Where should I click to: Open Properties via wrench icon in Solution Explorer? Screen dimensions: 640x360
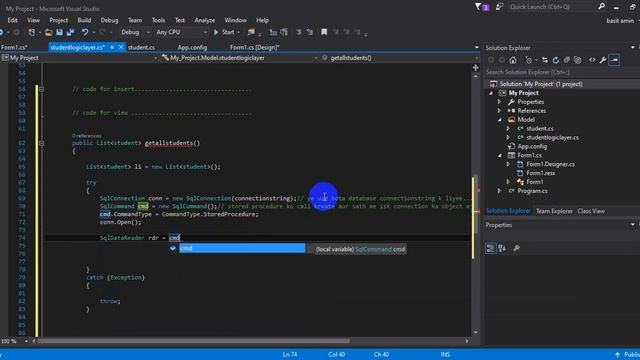(x=603, y=60)
